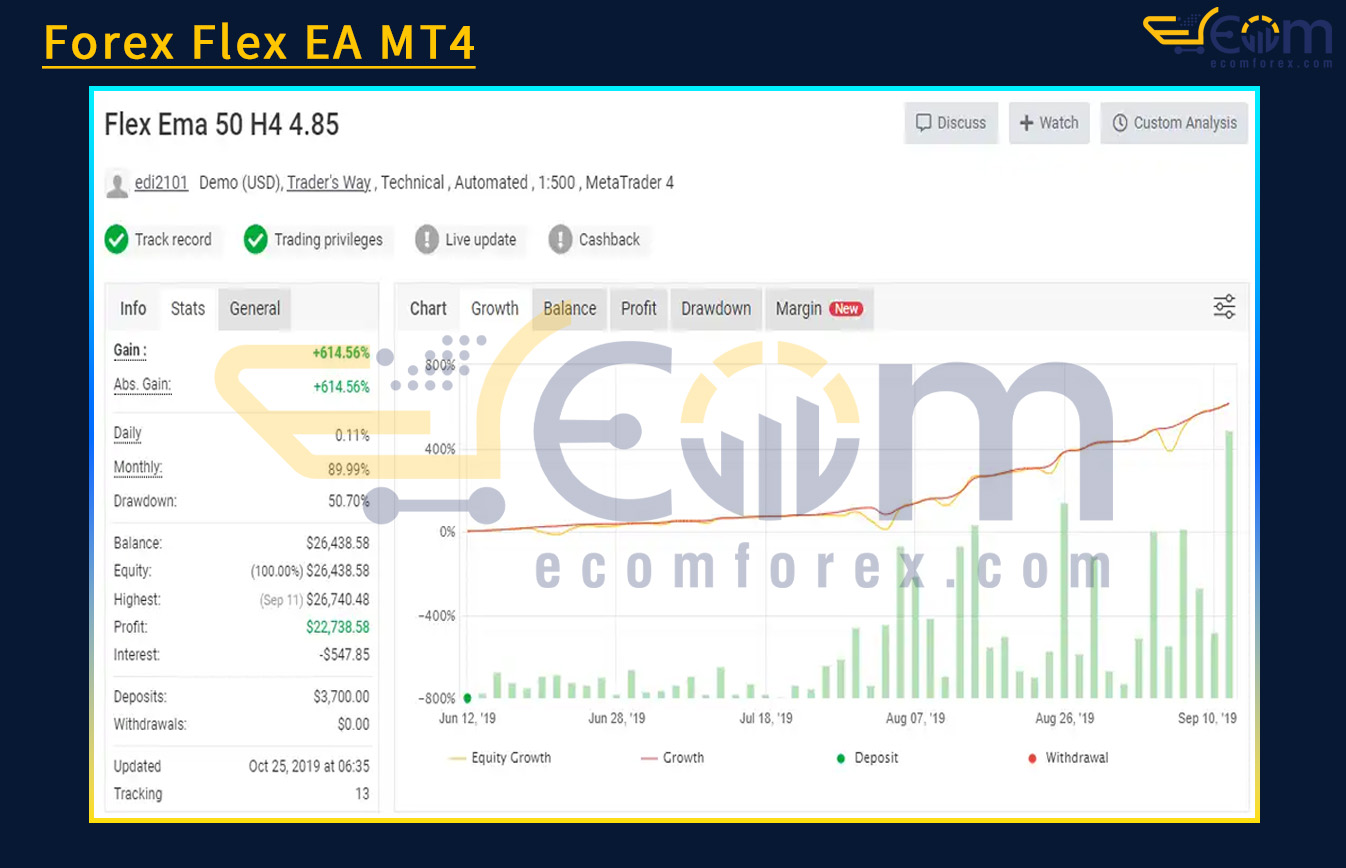This screenshot has height=868, width=1346.
Task: Click the Deposits value $3,700.00
Action: pyautogui.click(x=341, y=697)
